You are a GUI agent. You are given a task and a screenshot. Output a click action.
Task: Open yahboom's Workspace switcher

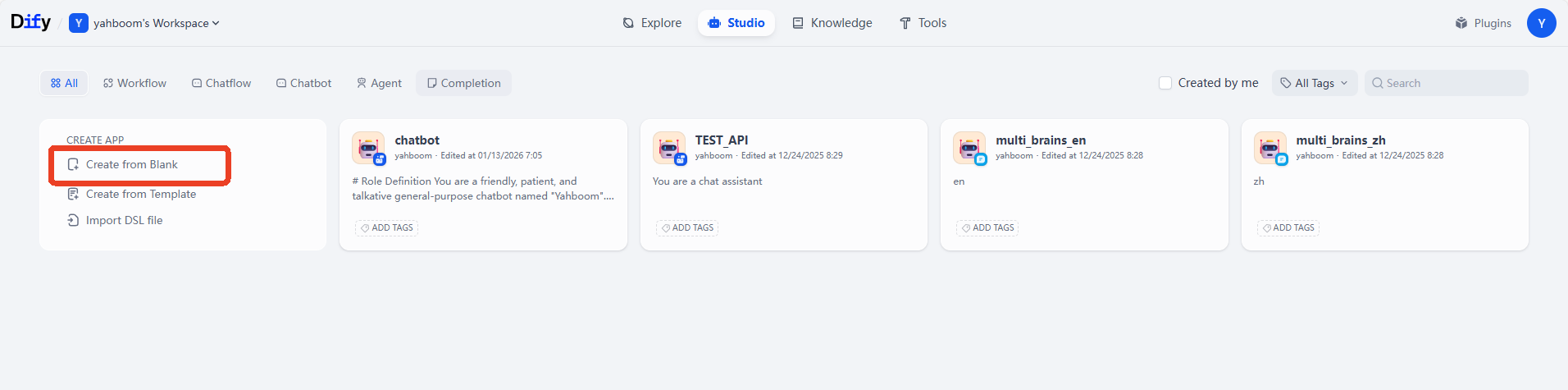tap(144, 23)
